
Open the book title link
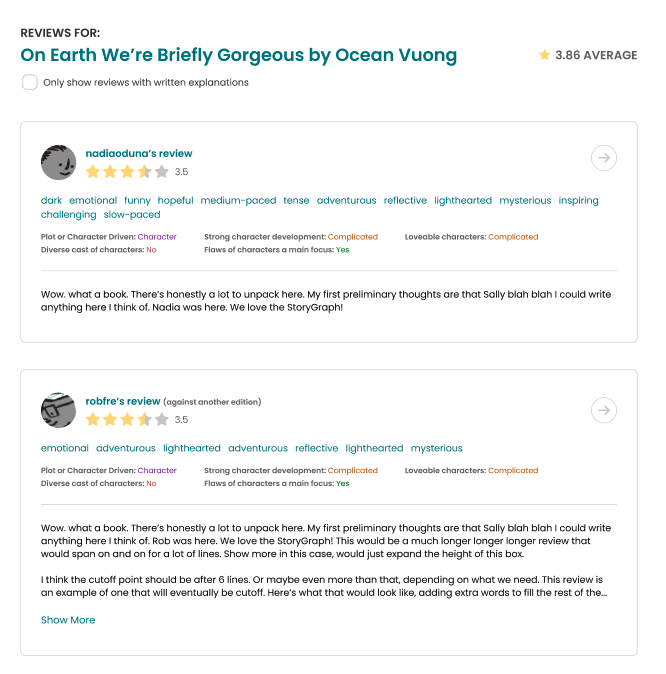[x=239, y=55]
